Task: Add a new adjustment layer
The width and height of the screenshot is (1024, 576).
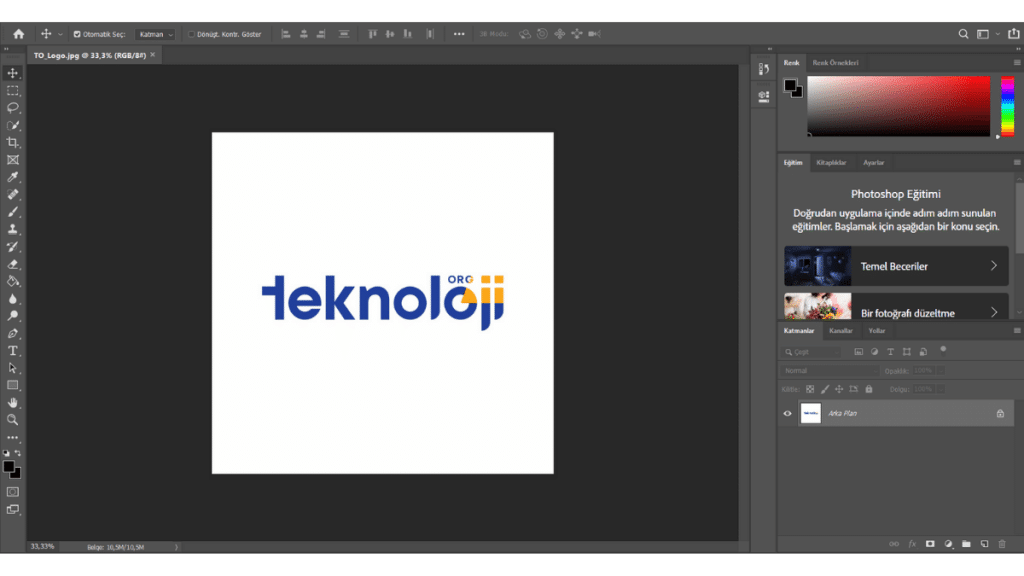Action: coord(948,544)
